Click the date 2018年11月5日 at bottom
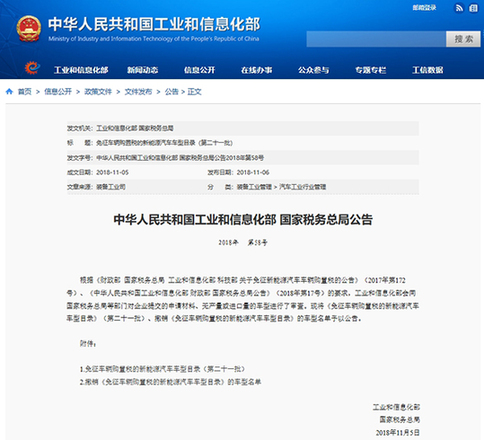 [398, 432]
